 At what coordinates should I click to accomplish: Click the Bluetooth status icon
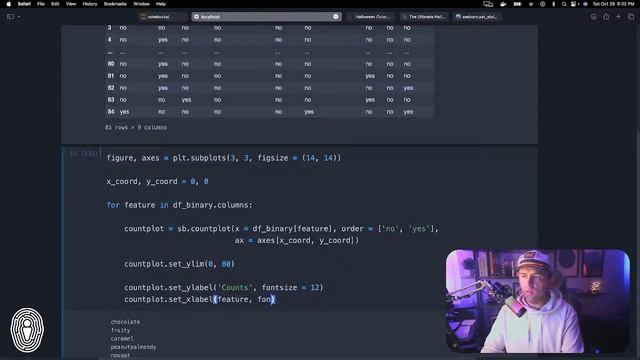[553, 4]
